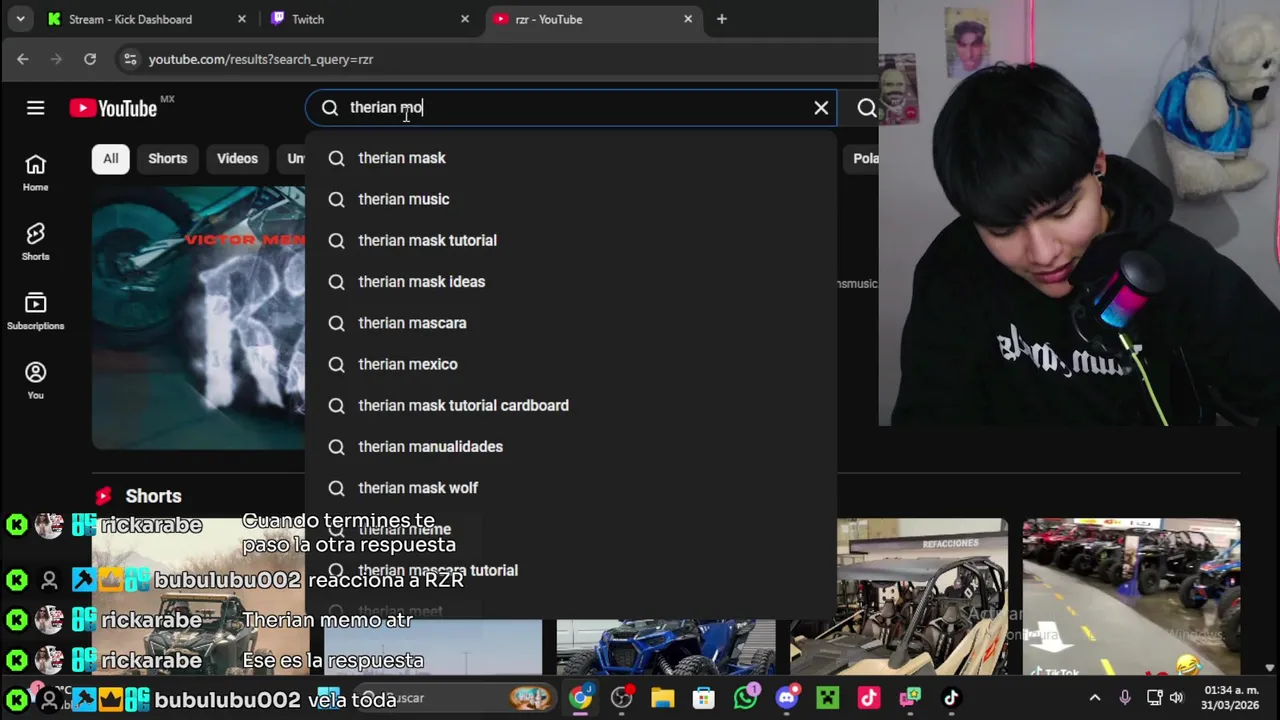Choose suggestion 'therian mask'
This screenshot has height=720, width=1280.
[571, 158]
